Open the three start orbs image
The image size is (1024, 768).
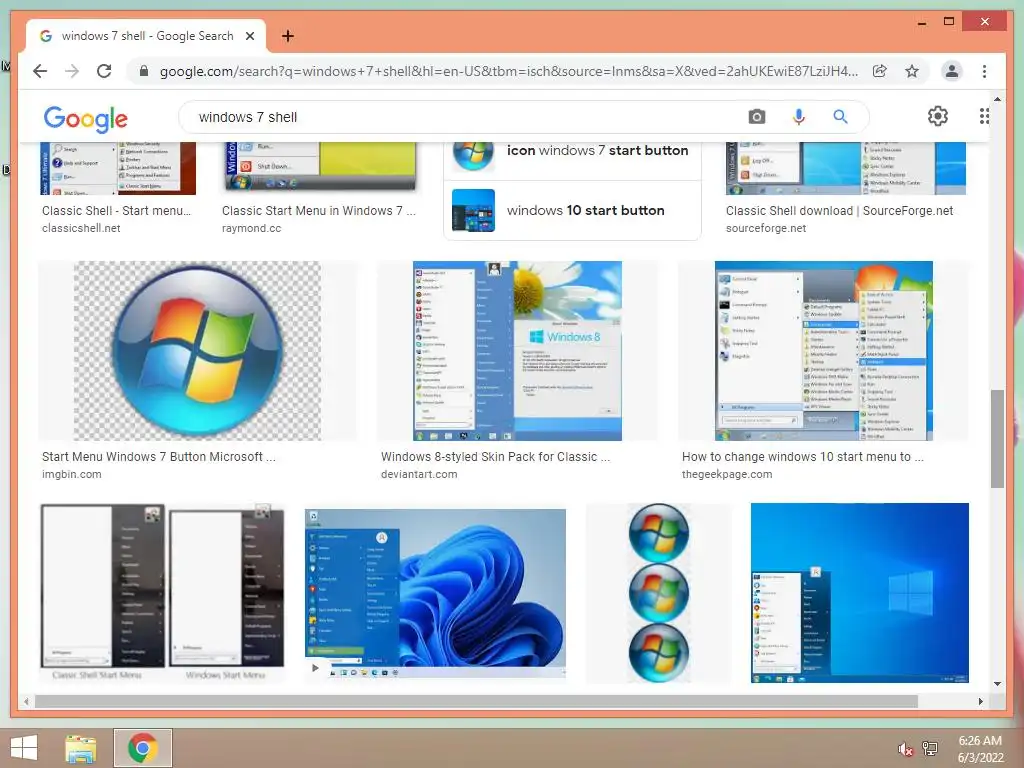(x=658, y=593)
